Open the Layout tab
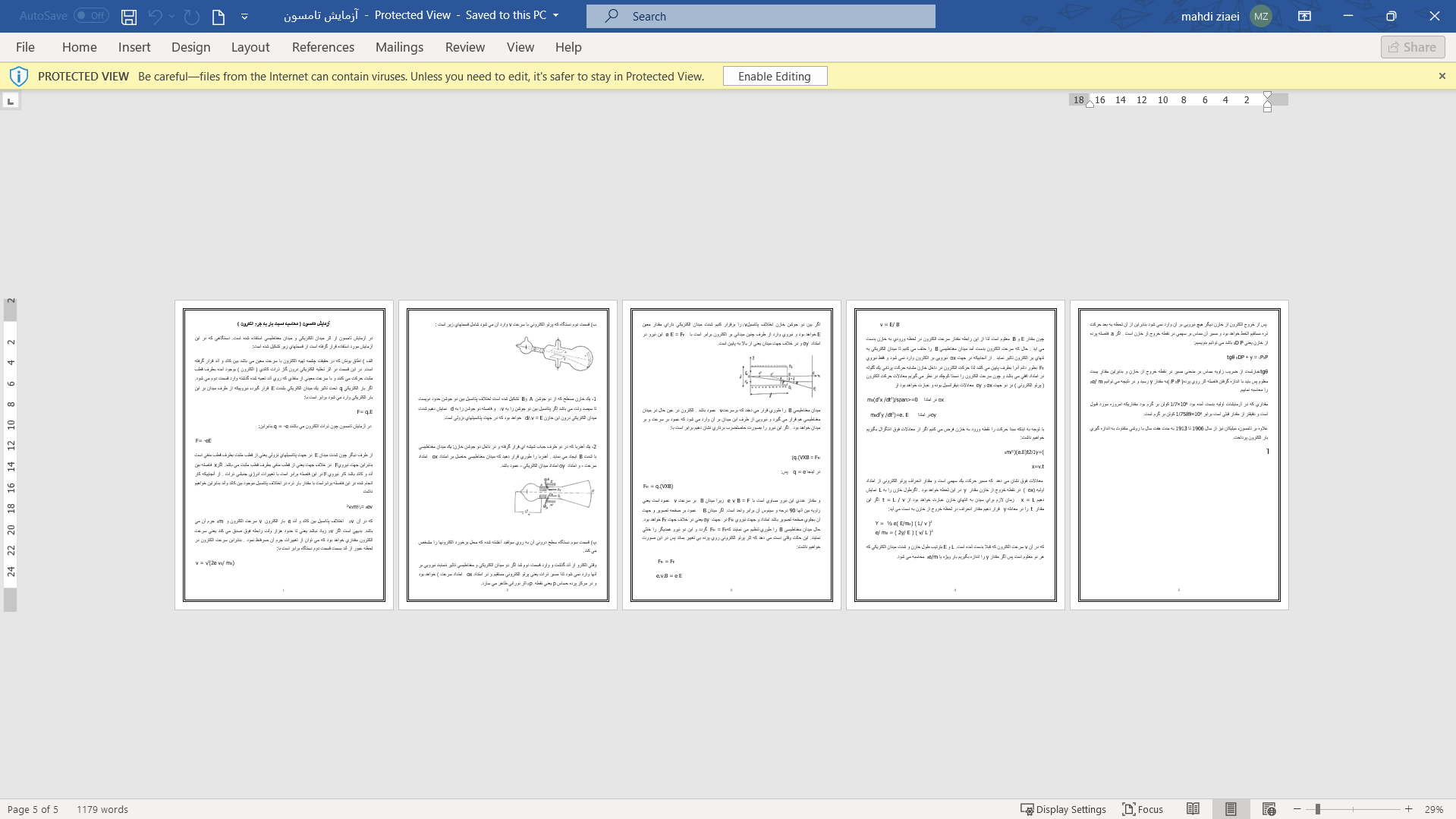This screenshot has height=819, width=1456. [250, 47]
